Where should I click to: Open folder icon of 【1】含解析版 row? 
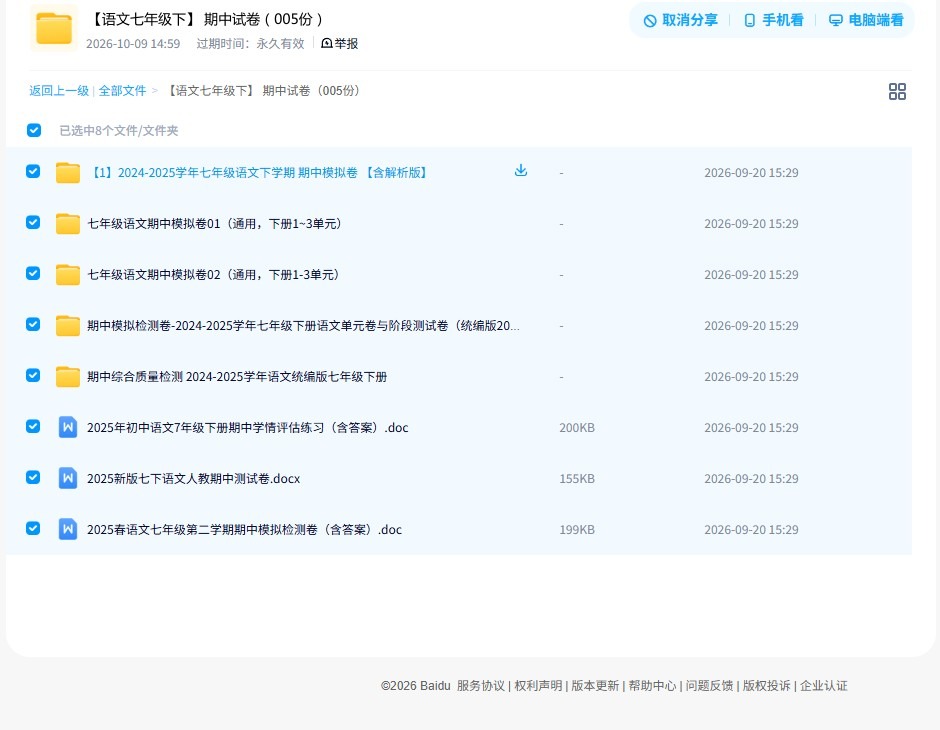pos(68,173)
